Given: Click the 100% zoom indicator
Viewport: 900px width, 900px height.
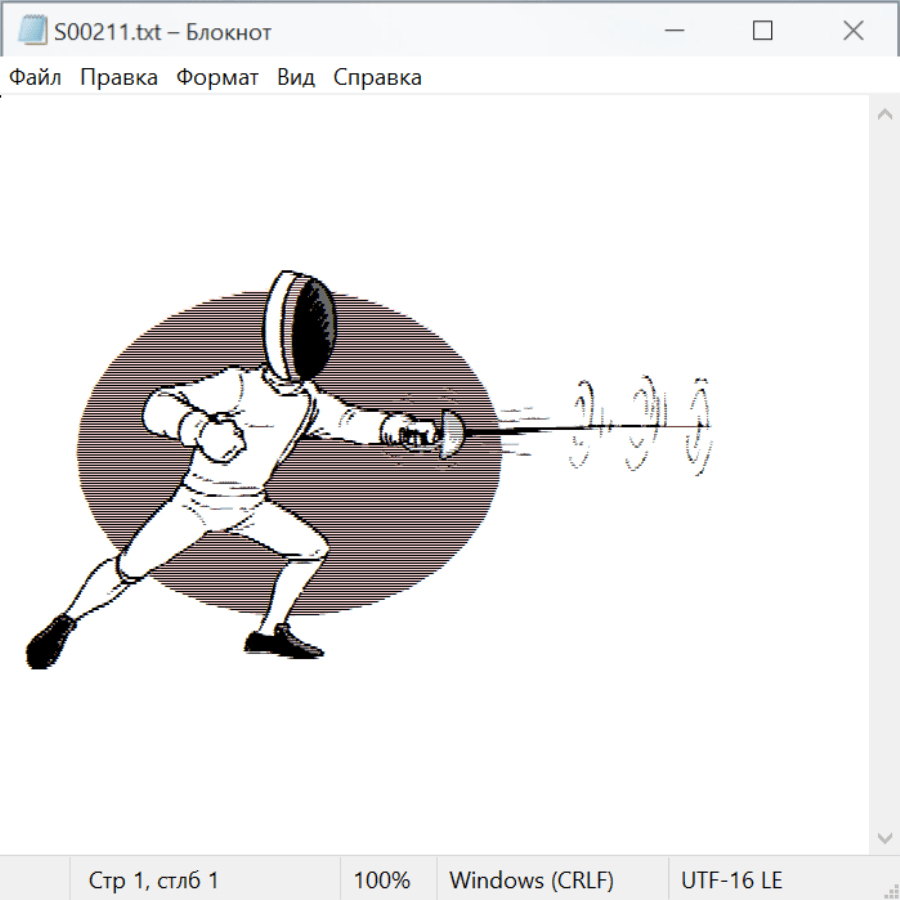Looking at the screenshot, I should pos(382,881).
